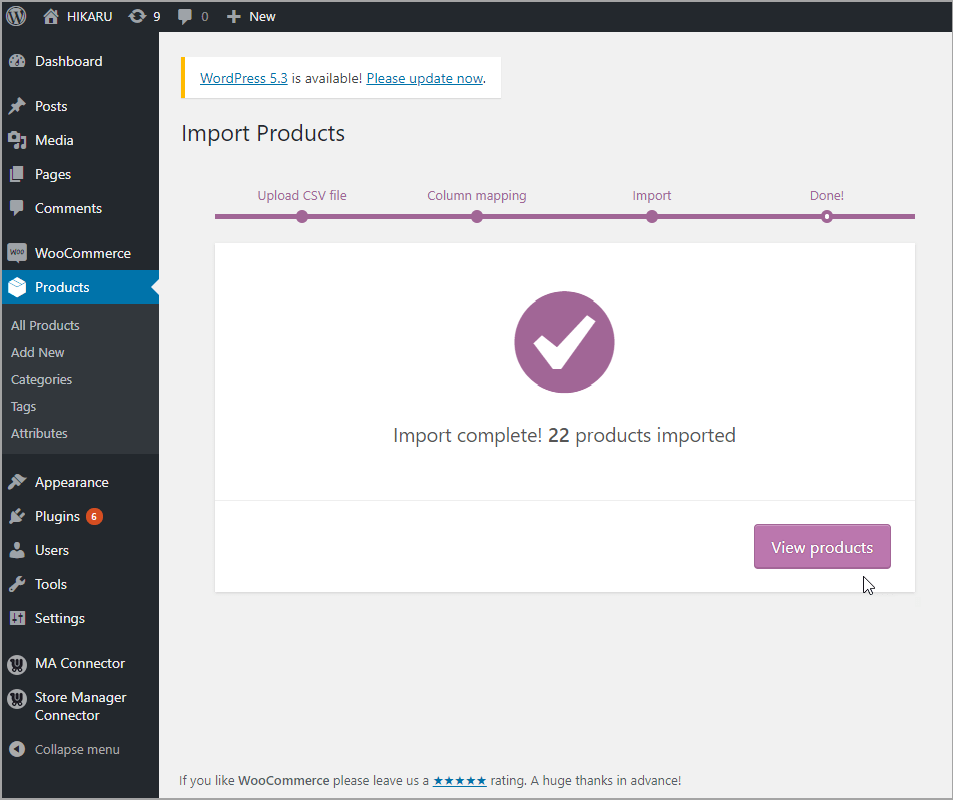Click the Collapse menu arrow icon
The image size is (953, 800).
[x=17, y=749]
